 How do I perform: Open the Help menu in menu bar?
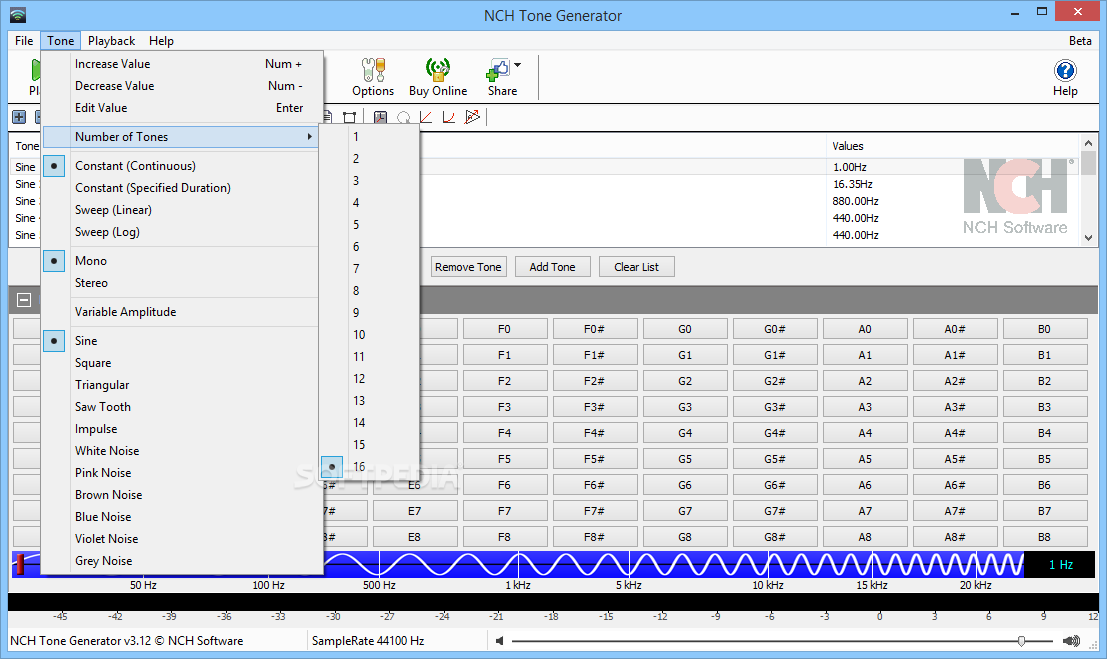[x=161, y=40]
